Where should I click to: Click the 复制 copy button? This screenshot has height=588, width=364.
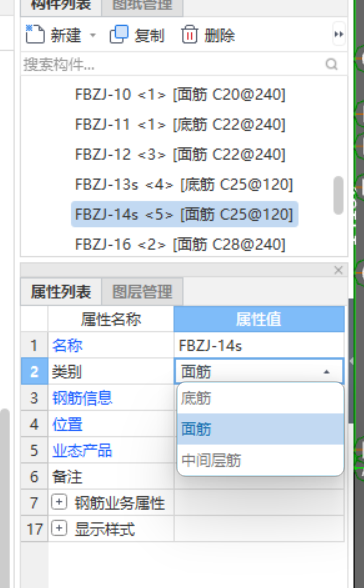click(137, 35)
